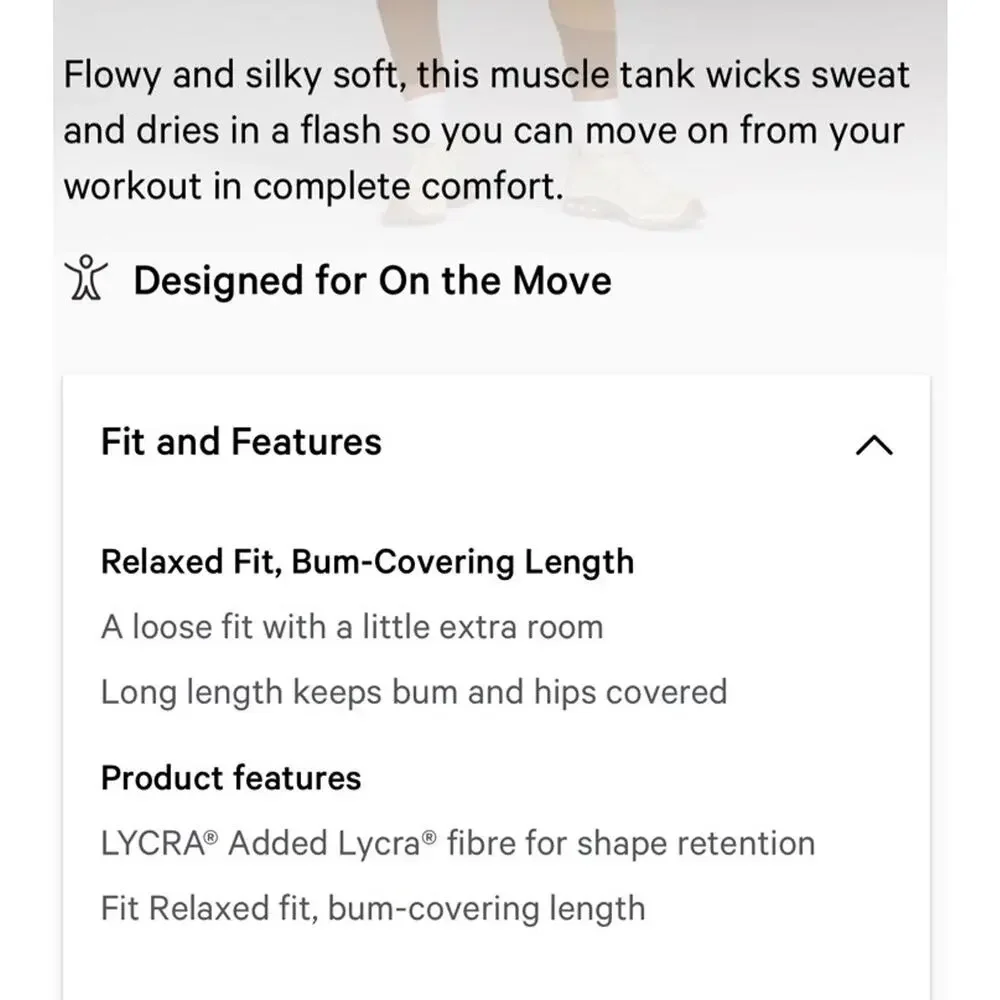Select the "Flowy and silky soft" description opening line

pyautogui.click(x=486, y=75)
